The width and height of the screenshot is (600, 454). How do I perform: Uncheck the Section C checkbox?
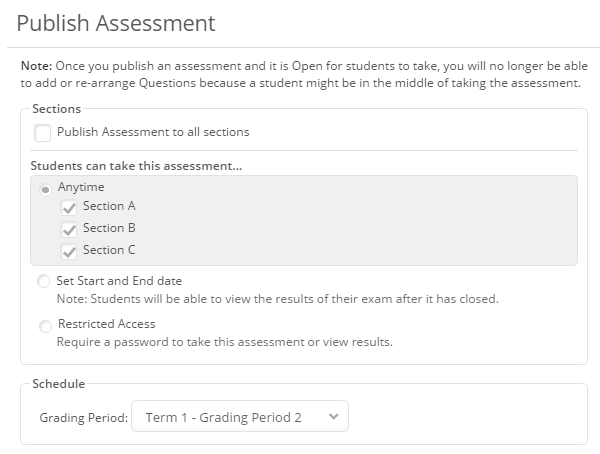(69, 251)
